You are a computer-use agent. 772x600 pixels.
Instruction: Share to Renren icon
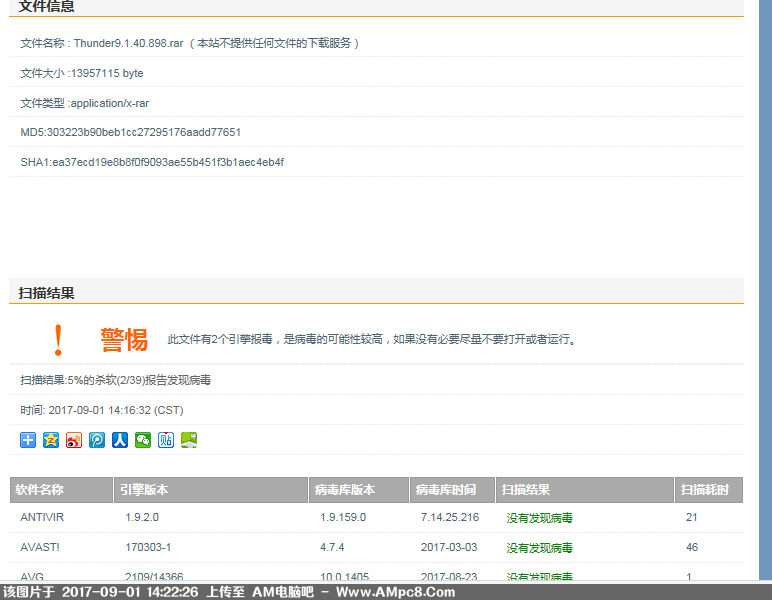pos(120,440)
